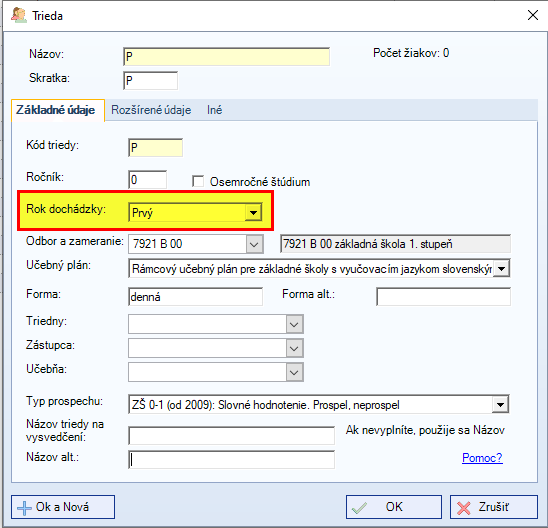
Task: Open the Pomoc? help link
Action: tap(482, 458)
